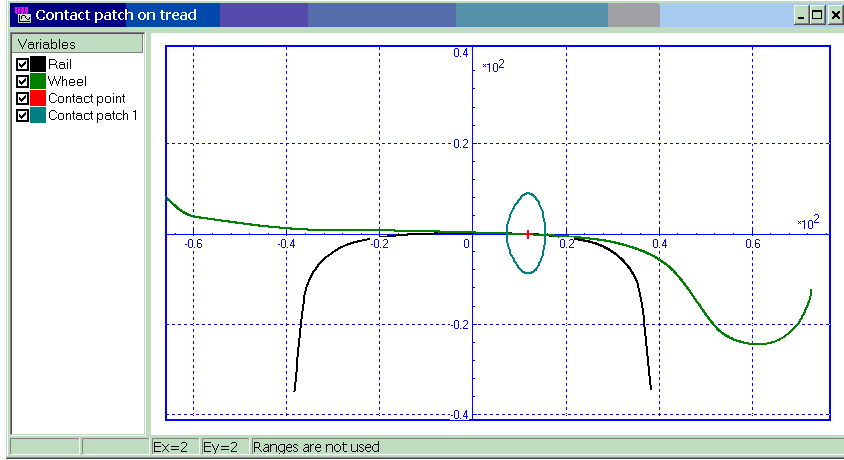Click the x-axis *10² scale label
This screenshot has height=460, width=844.
tap(808, 222)
